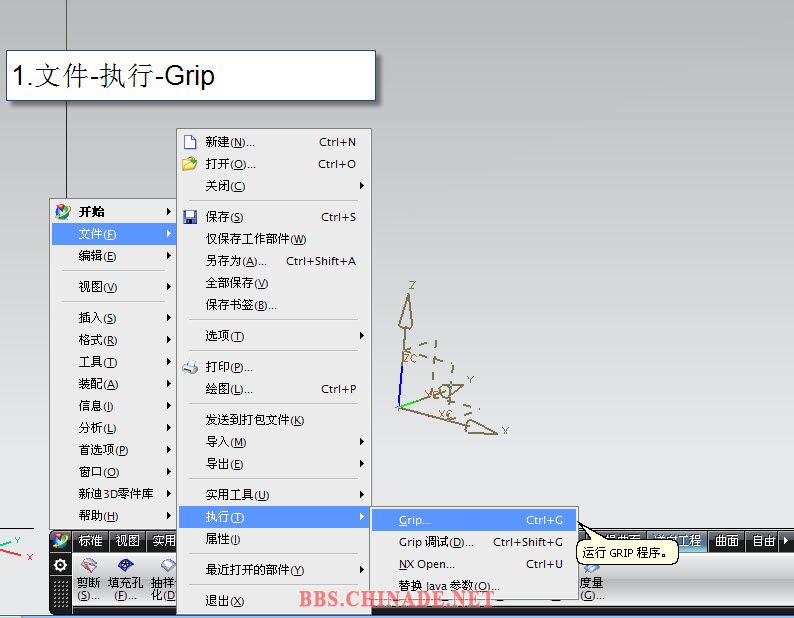794x618 pixels.
Task: Run Grip... from the 执行 submenu
Action: point(474,520)
